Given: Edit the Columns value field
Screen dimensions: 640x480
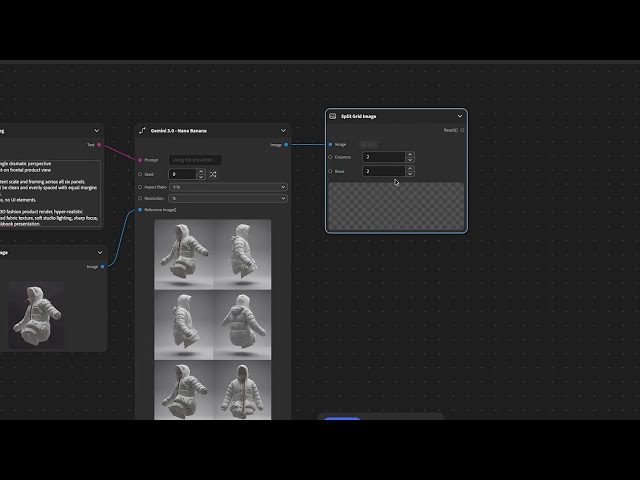Looking at the screenshot, I should coord(384,157).
